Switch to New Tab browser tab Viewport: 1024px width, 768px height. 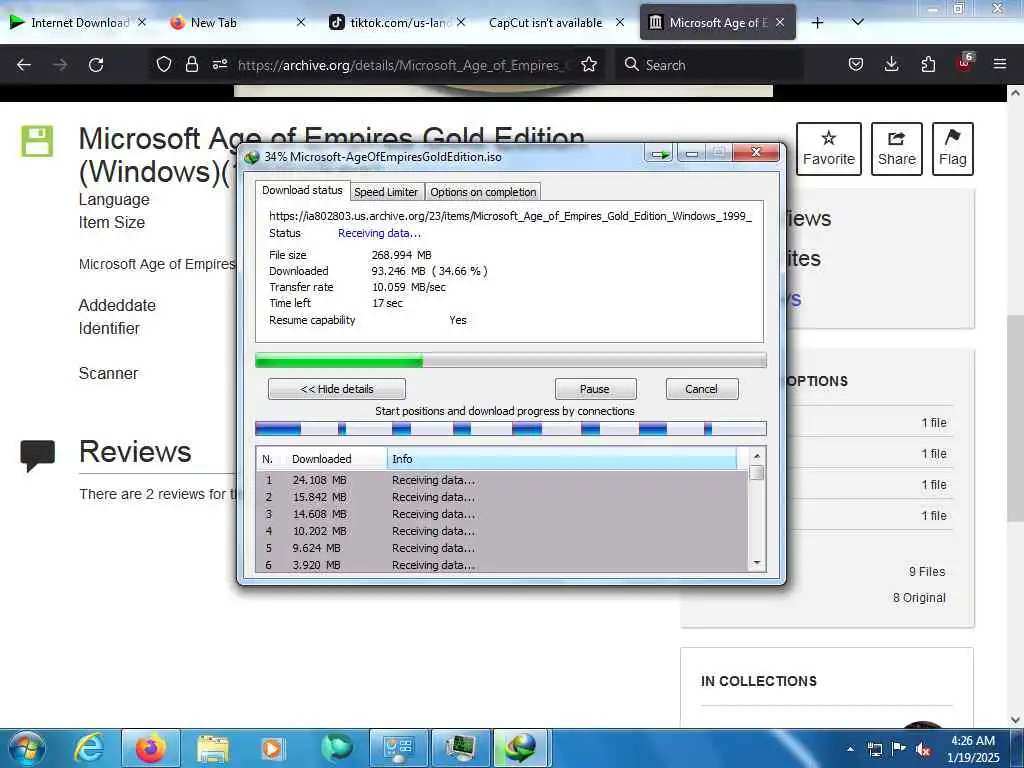[238, 22]
